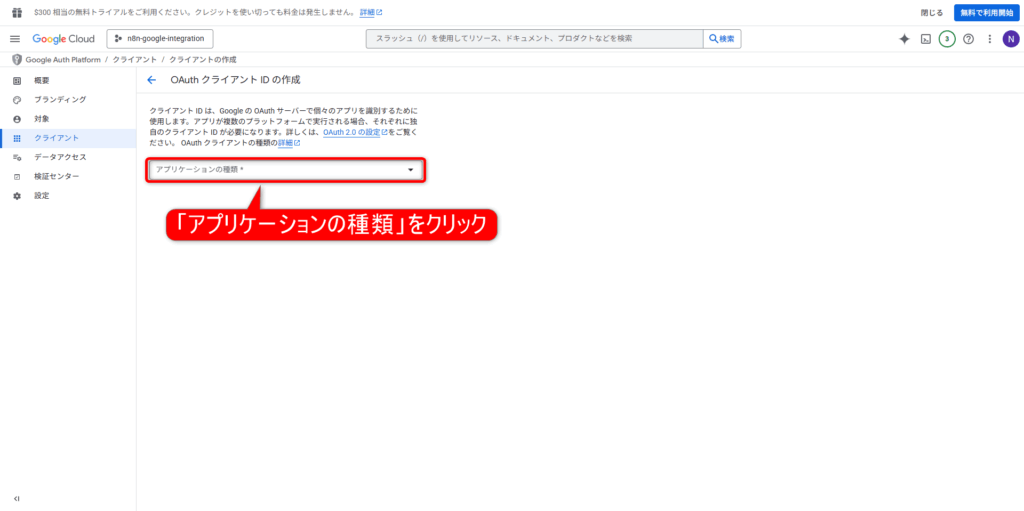The width and height of the screenshot is (1024, 511).
Task: Select ブランディング in the sidebar
Action: click(x=59, y=99)
